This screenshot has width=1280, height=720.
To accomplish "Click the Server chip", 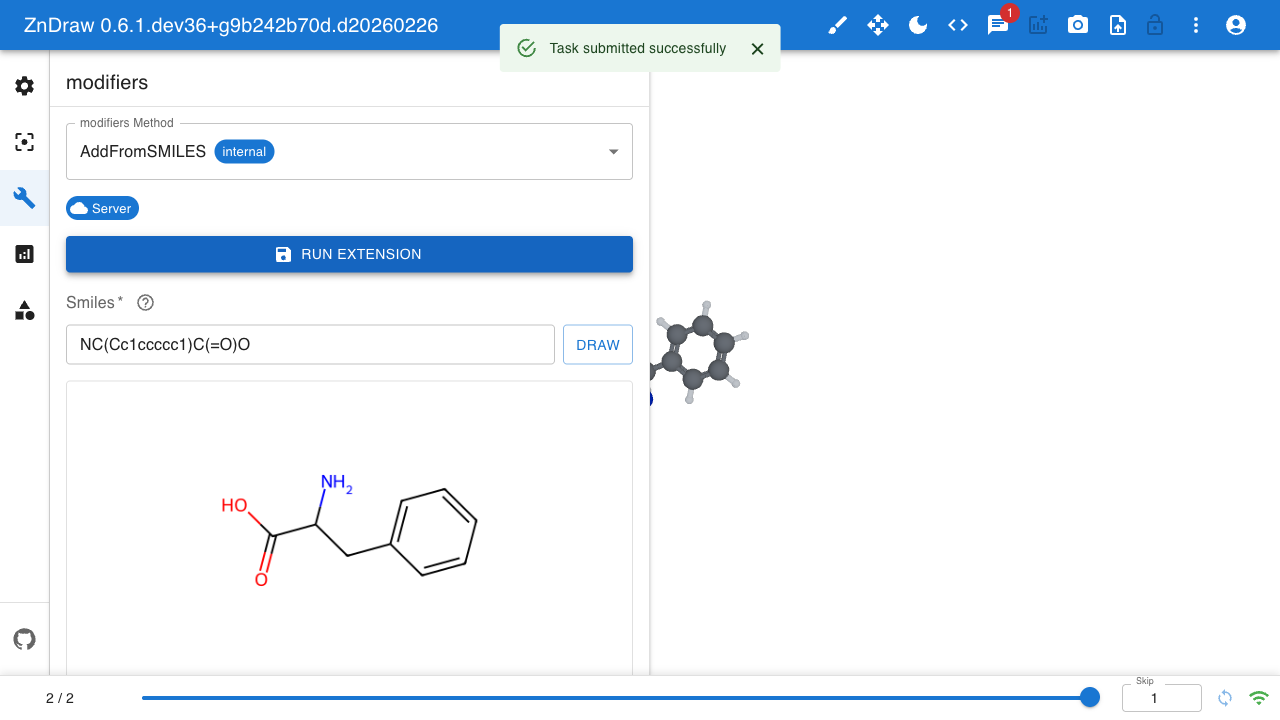I will [102, 208].
